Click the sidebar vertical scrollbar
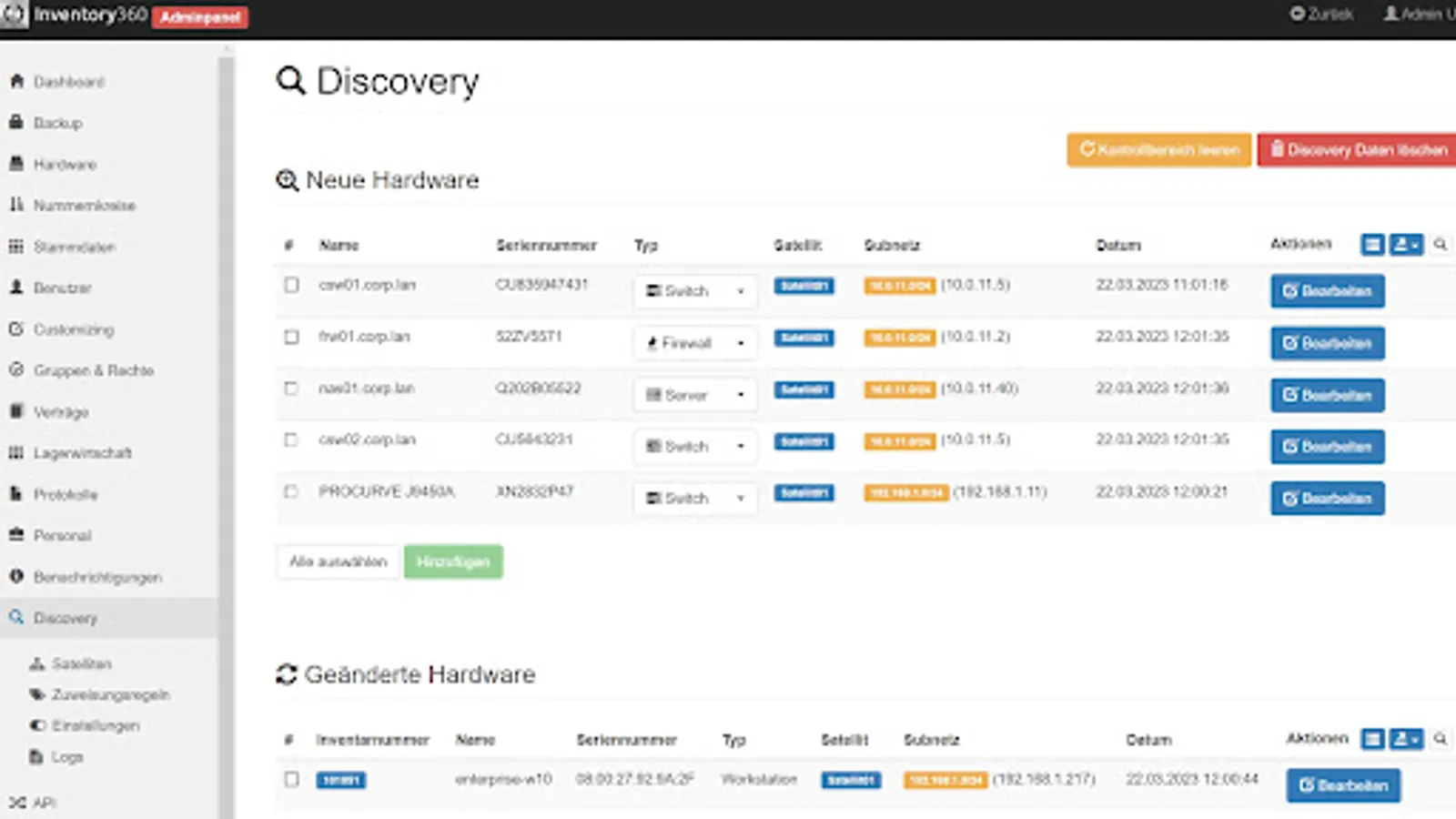This screenshot has height=819, width=1456. 226,364
